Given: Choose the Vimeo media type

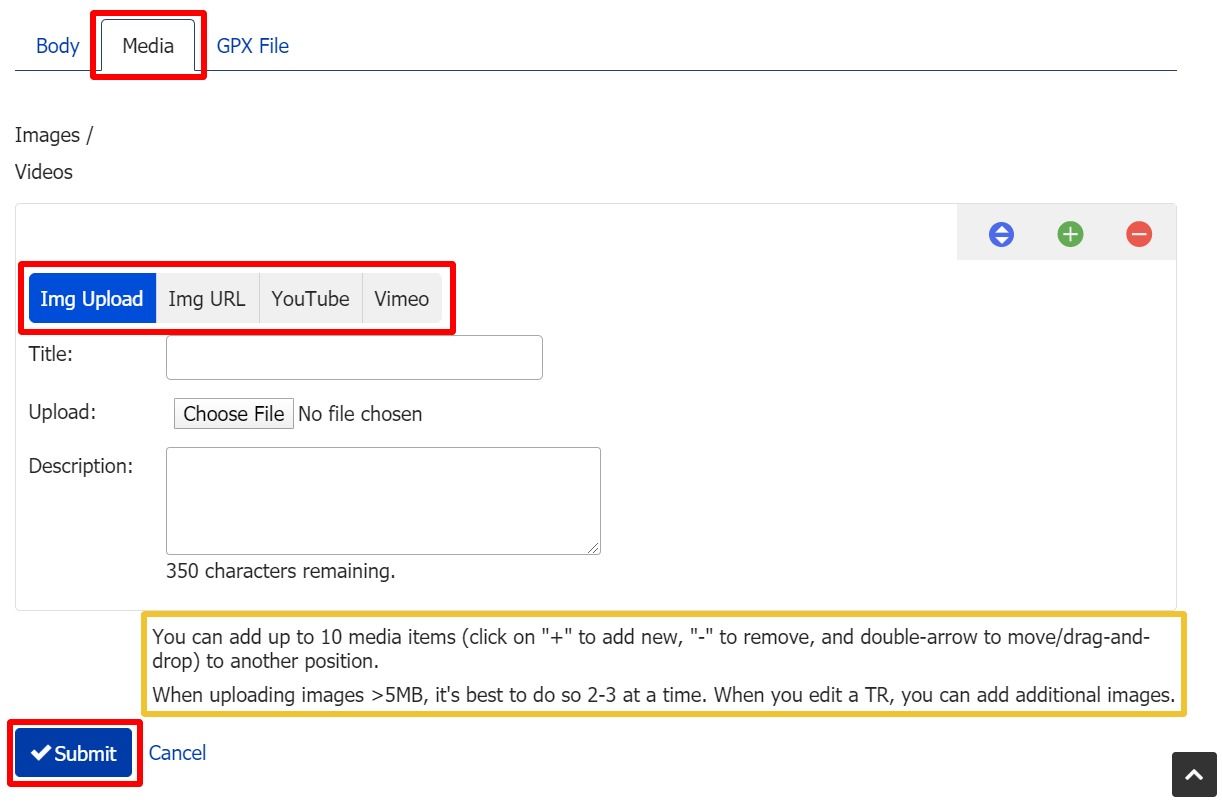Looking at the screenshot, I should pos(401,298).
